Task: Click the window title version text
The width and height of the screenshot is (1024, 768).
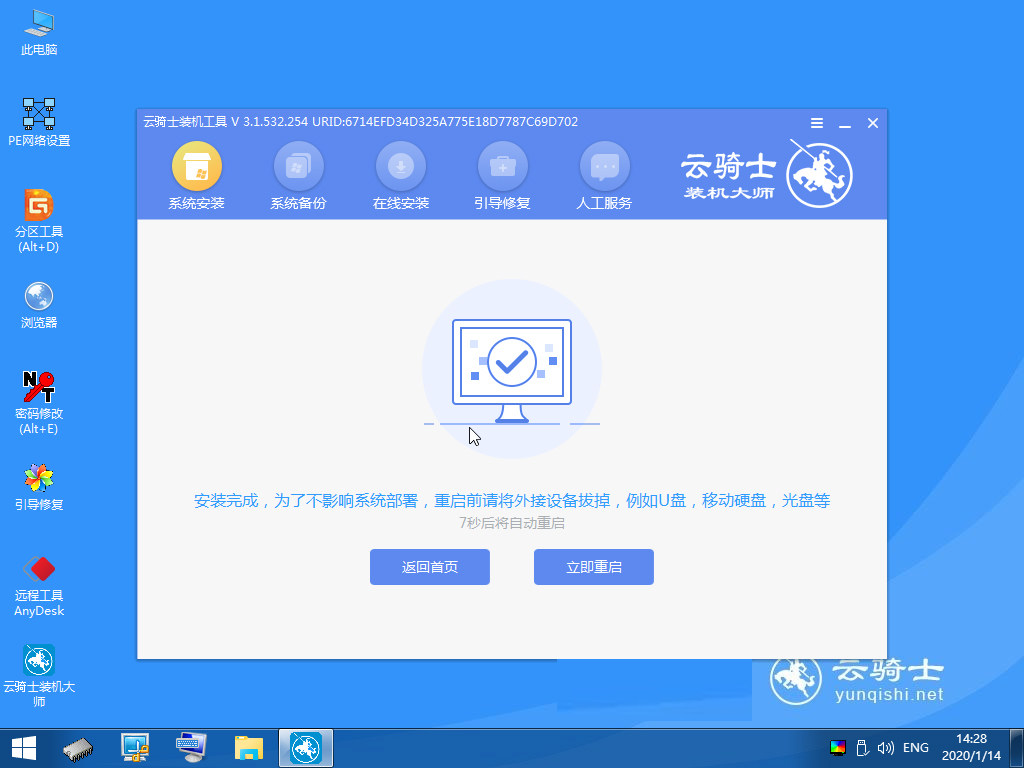Action: (x=360, y=122)
